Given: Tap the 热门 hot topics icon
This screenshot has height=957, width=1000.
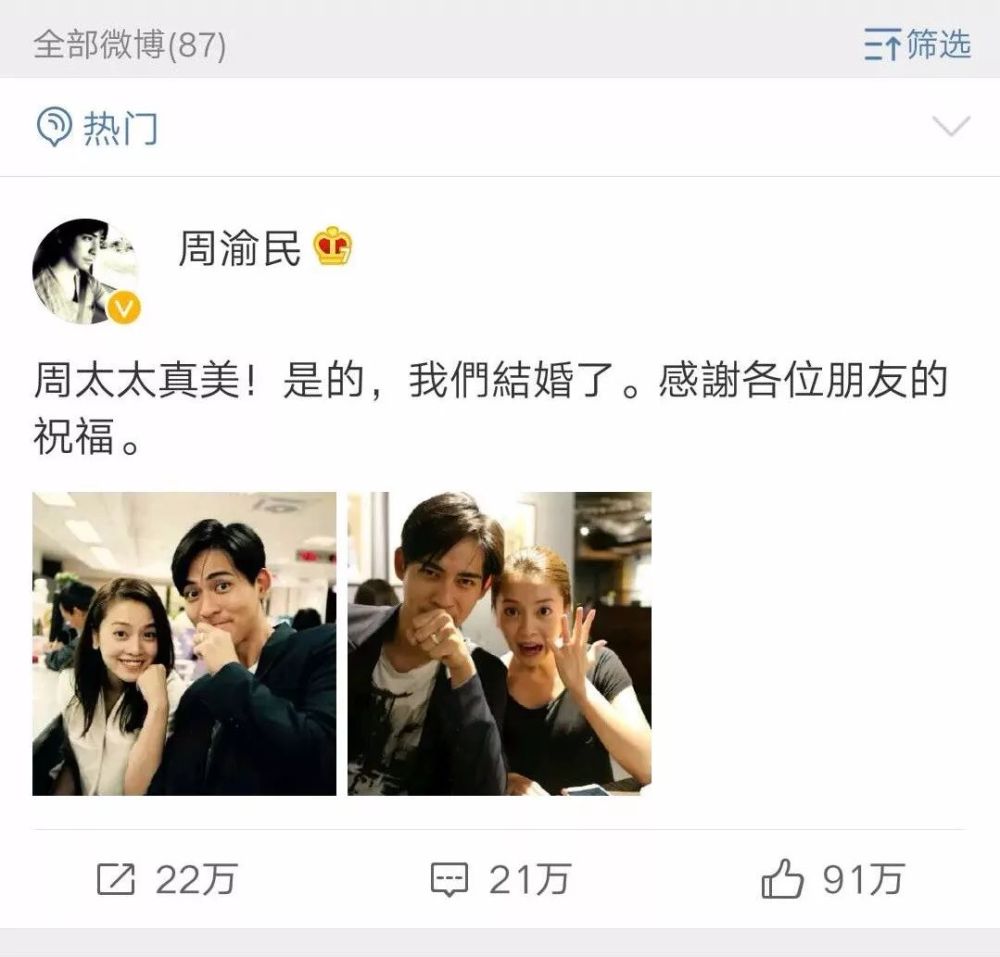Looking at the screenshot, I should pos(54,127).
